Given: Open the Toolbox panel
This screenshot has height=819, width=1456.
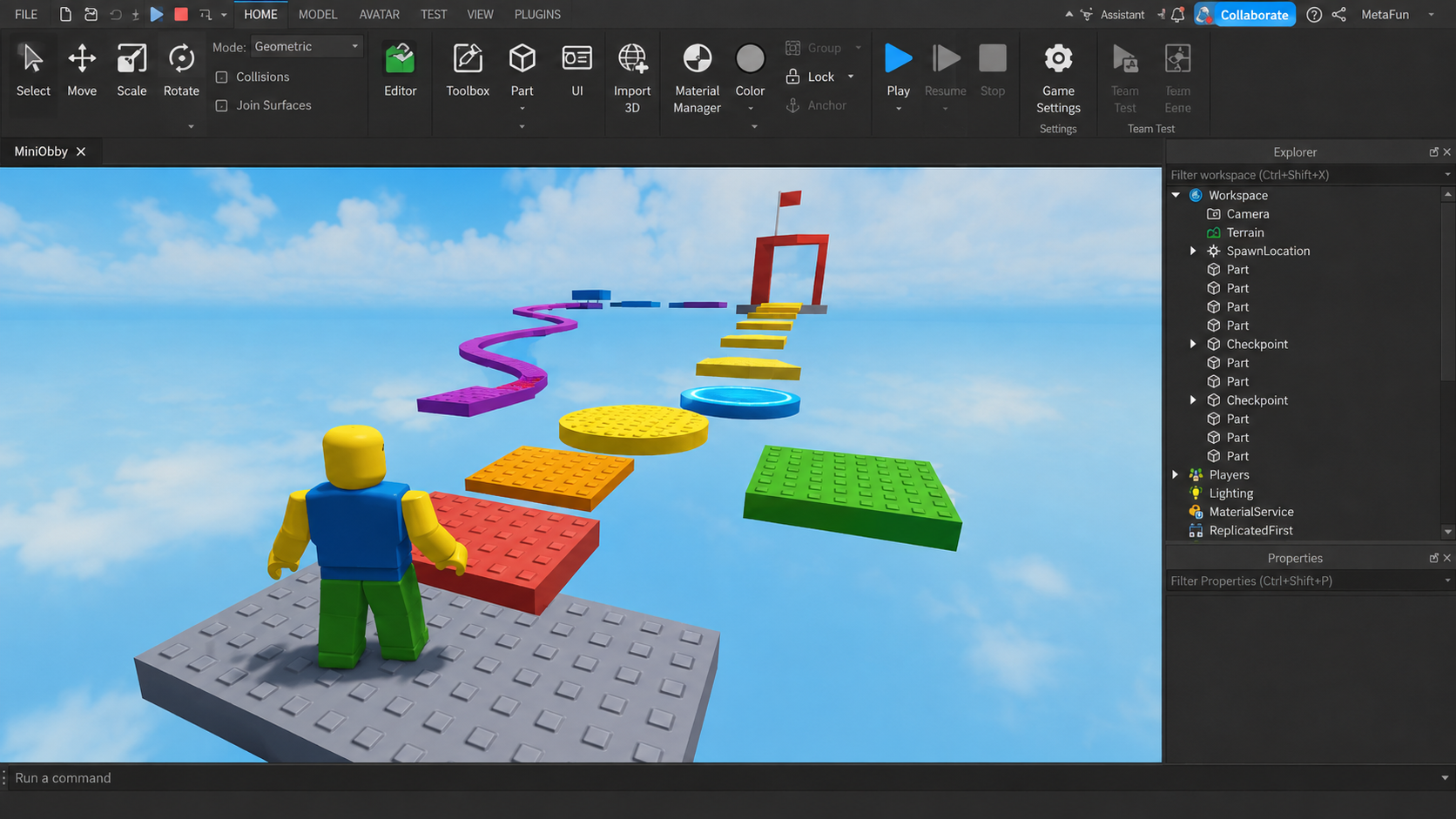Looking at the screenshot, I should coord(468,70).
